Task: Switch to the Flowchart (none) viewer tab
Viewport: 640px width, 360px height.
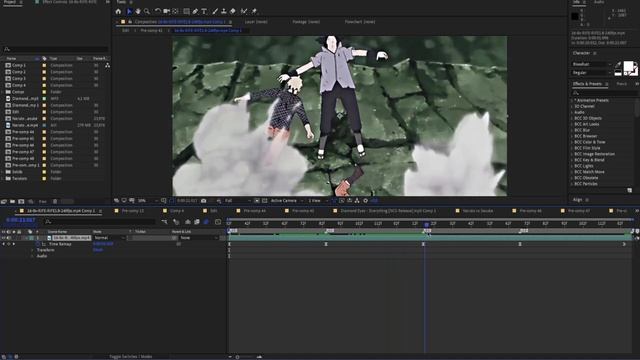Action: click(x=360, y=22)
